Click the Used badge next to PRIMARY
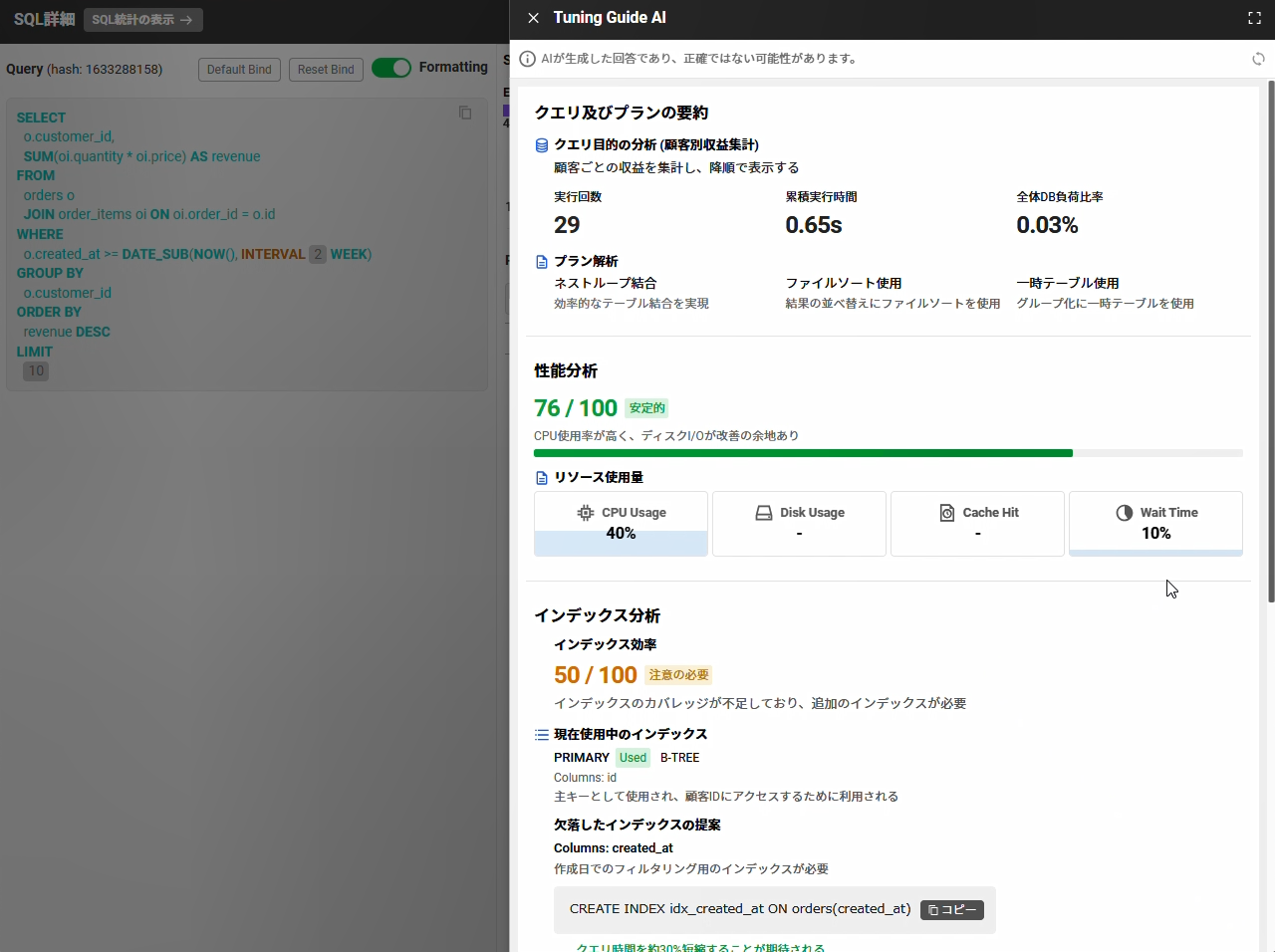Viewport: 1275px width, 952px height. 633,758
